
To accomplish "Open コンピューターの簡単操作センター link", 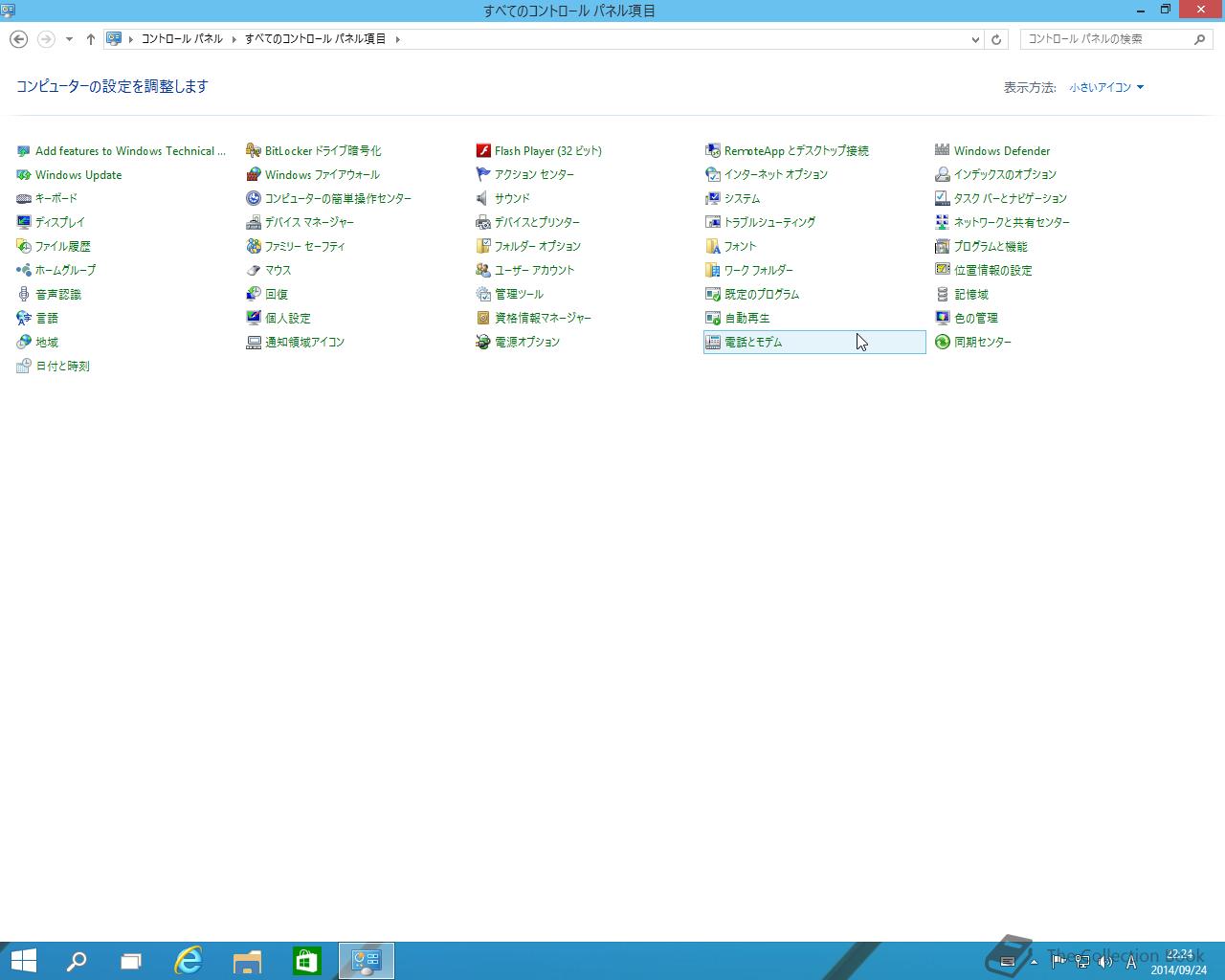I will click(x=338, y=198).
